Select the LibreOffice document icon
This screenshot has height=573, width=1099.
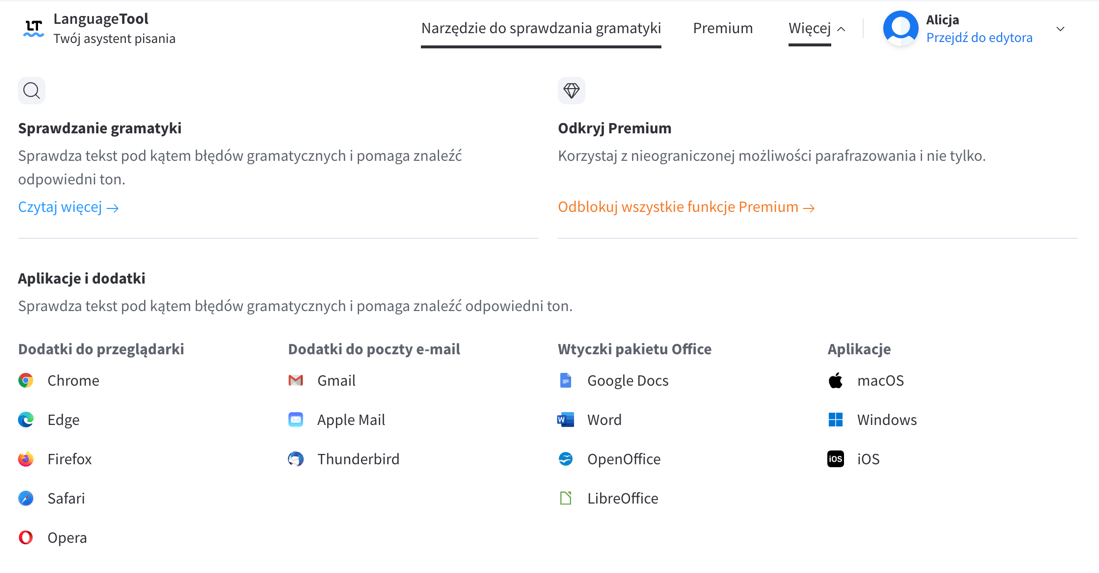point(566,498)
